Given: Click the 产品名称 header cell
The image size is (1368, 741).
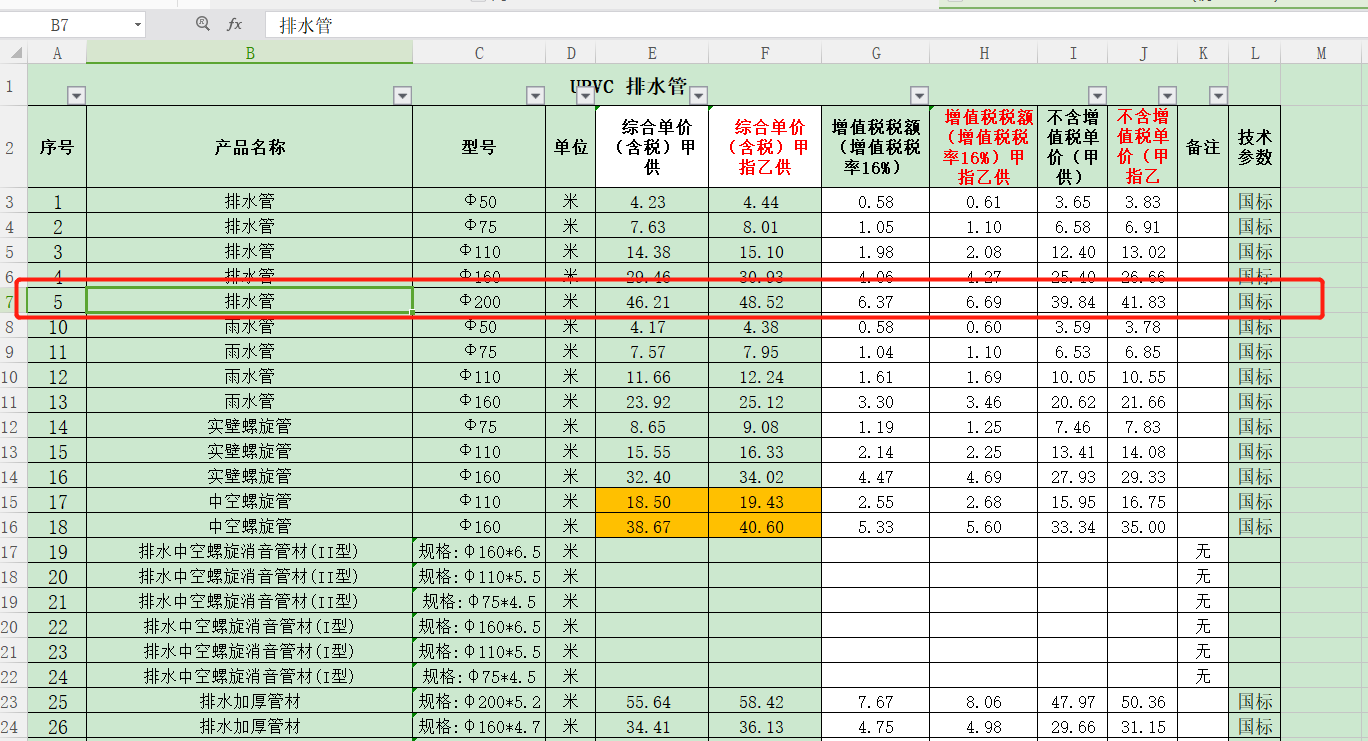Looking at the screenshot, I should point(250,147).
